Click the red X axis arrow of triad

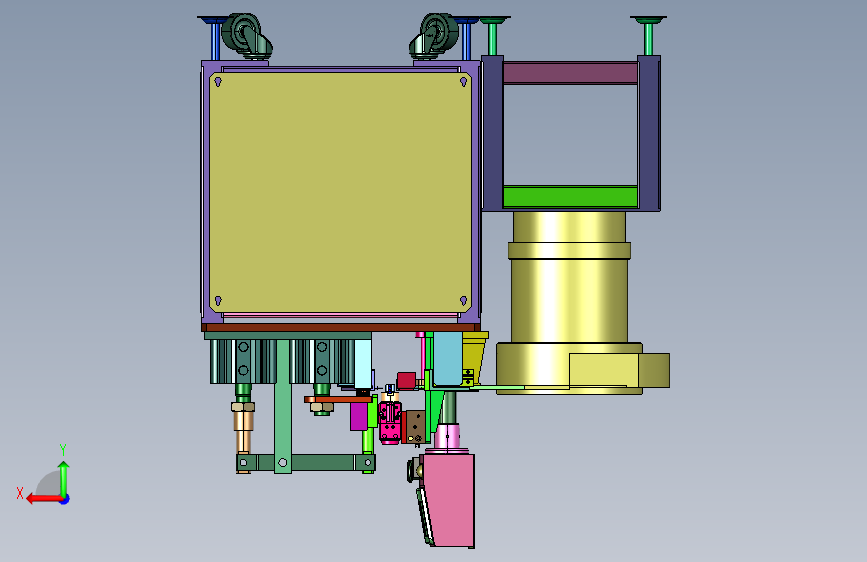[44, 499]
